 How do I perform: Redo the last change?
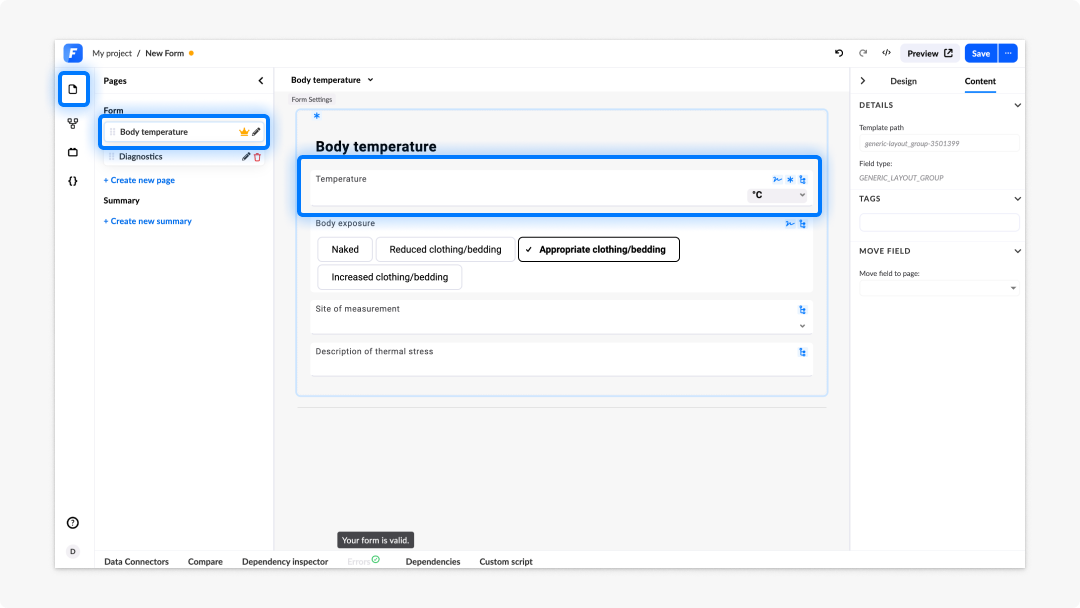pos(863,53)
